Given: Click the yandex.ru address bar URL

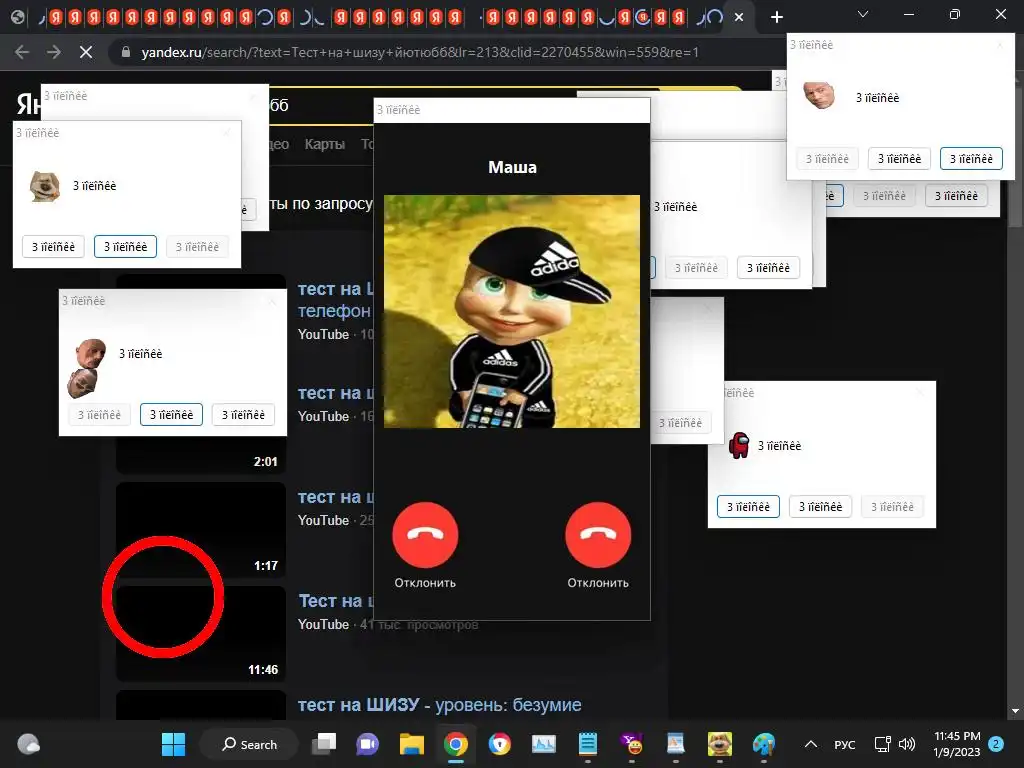Looking at the screenshot, I should click(x=420, y=52).
